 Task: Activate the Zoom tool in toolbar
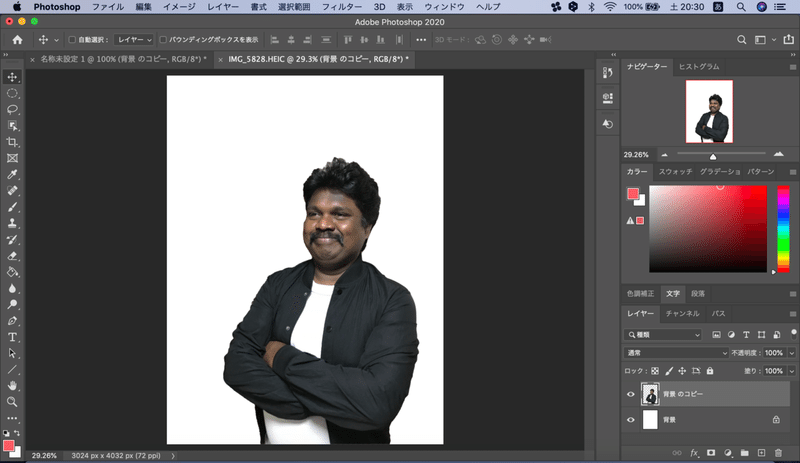pos(13,401)
